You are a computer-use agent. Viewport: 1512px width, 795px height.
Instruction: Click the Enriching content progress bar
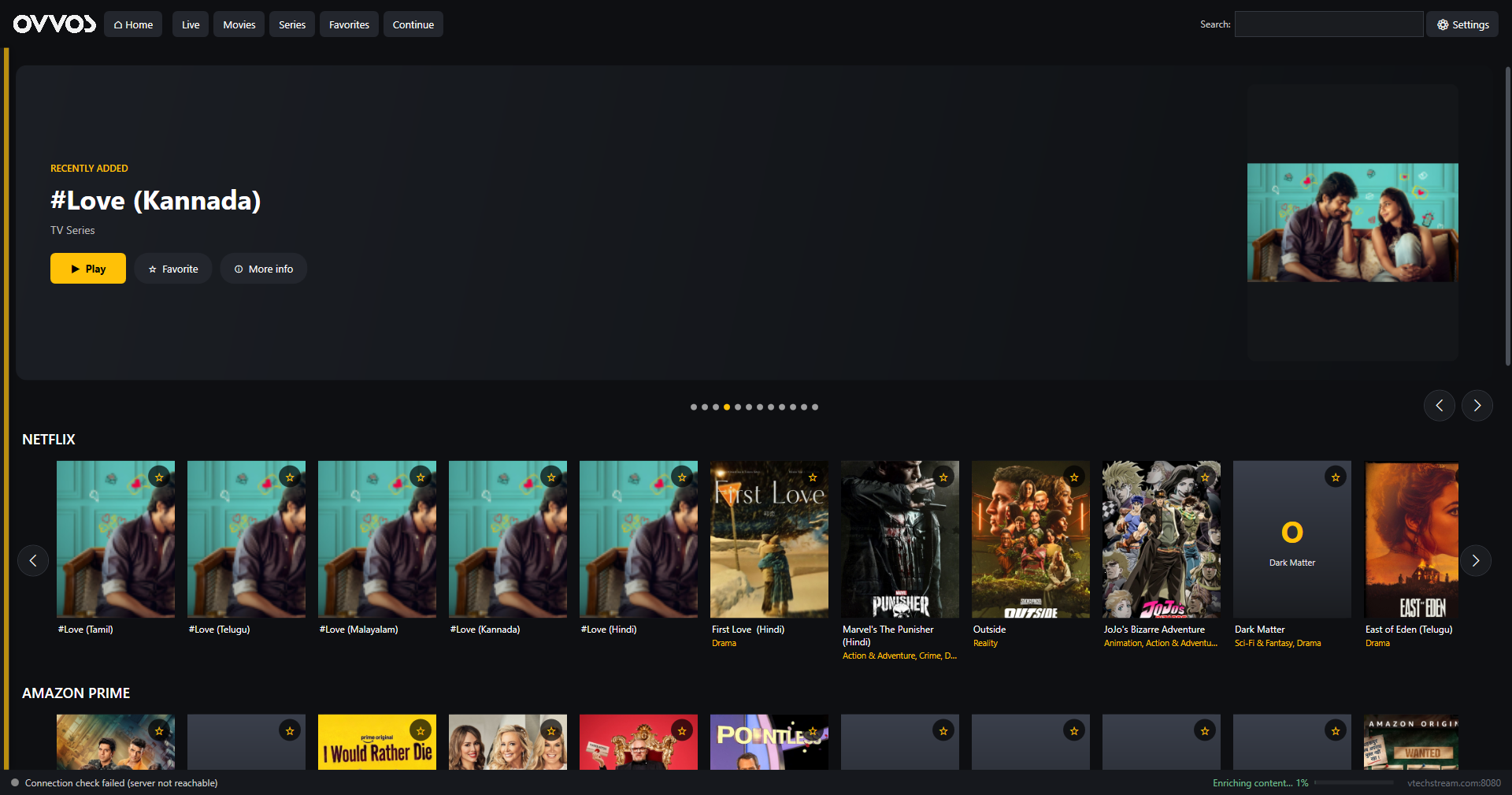pos(1354,782)
